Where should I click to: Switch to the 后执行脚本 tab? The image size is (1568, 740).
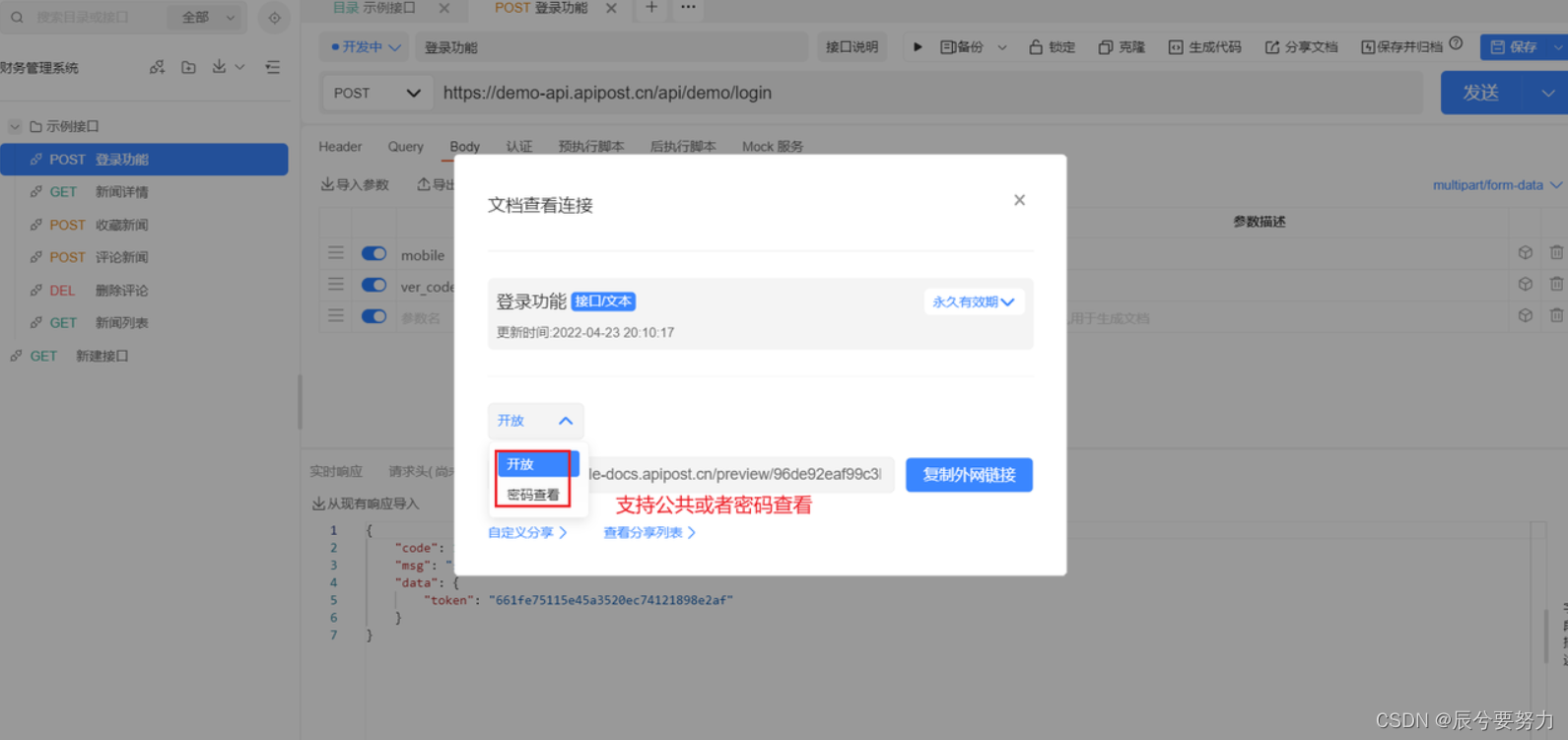(683, 147)
